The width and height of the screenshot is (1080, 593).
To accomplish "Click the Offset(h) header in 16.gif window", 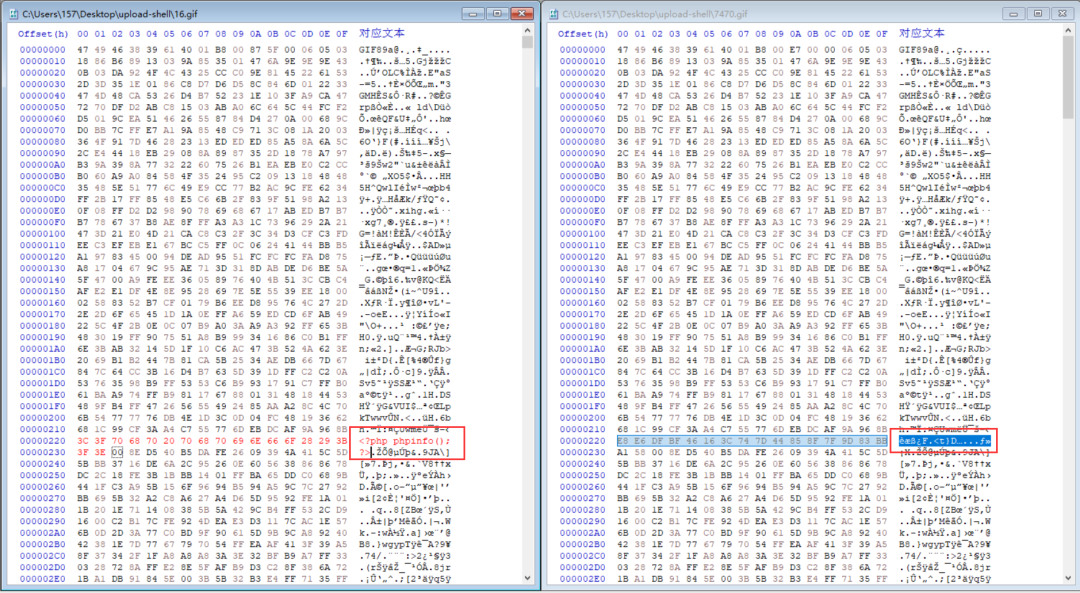I will 43,33.
